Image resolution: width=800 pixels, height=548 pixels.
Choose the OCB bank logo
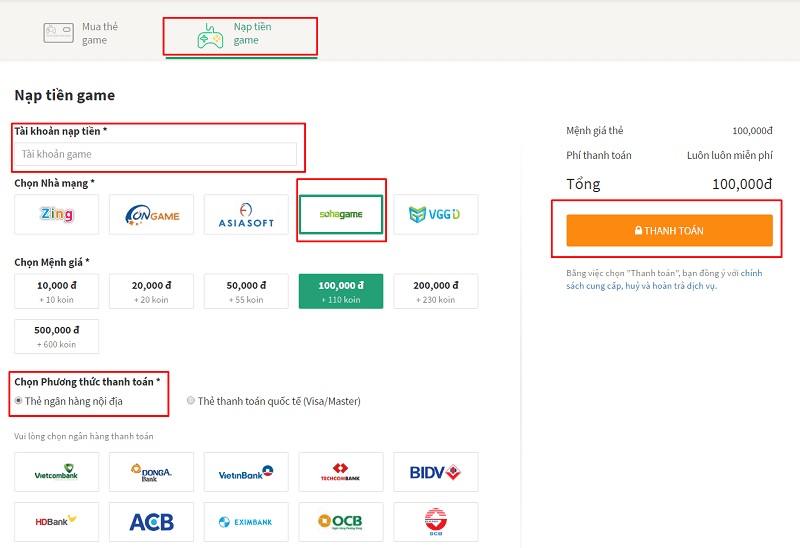pos(341,521)
